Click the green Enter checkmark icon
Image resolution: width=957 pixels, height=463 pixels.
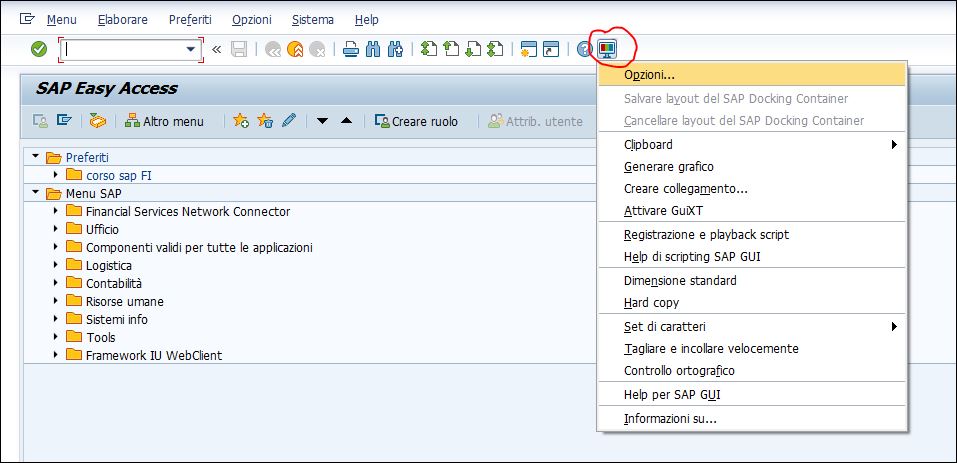click(39, 49)
